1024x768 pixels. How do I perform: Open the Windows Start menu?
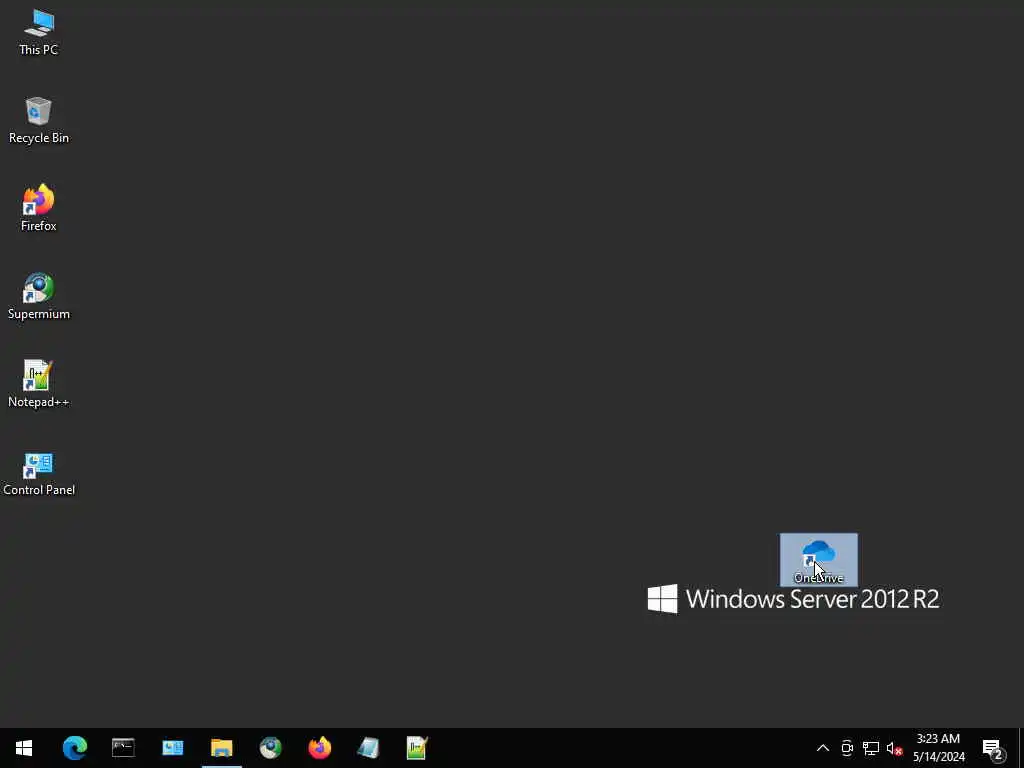pyautogui.click(x=24, y=748)
